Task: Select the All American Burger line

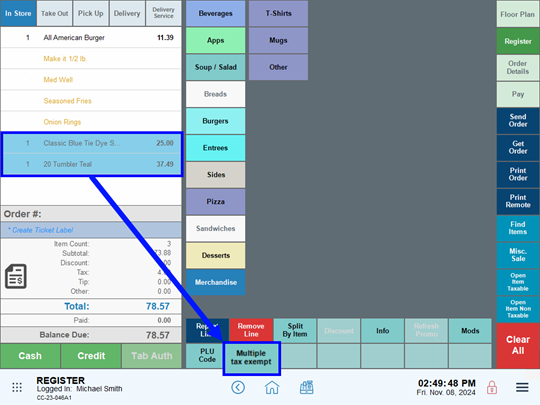Action: 91,38
